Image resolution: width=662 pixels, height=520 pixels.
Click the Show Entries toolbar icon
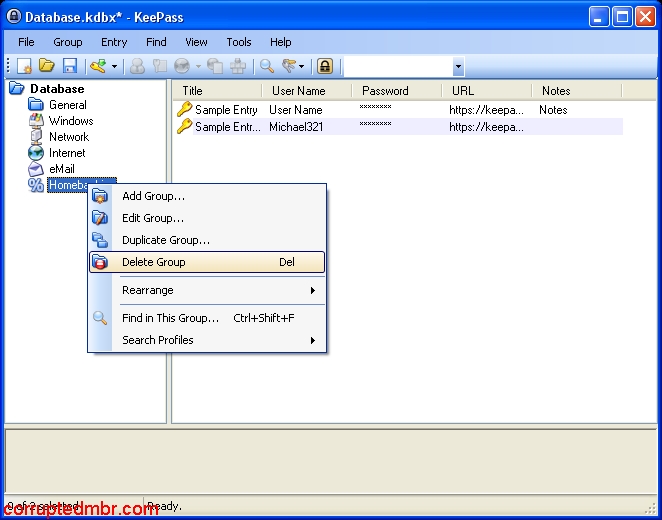pos(290,66)
